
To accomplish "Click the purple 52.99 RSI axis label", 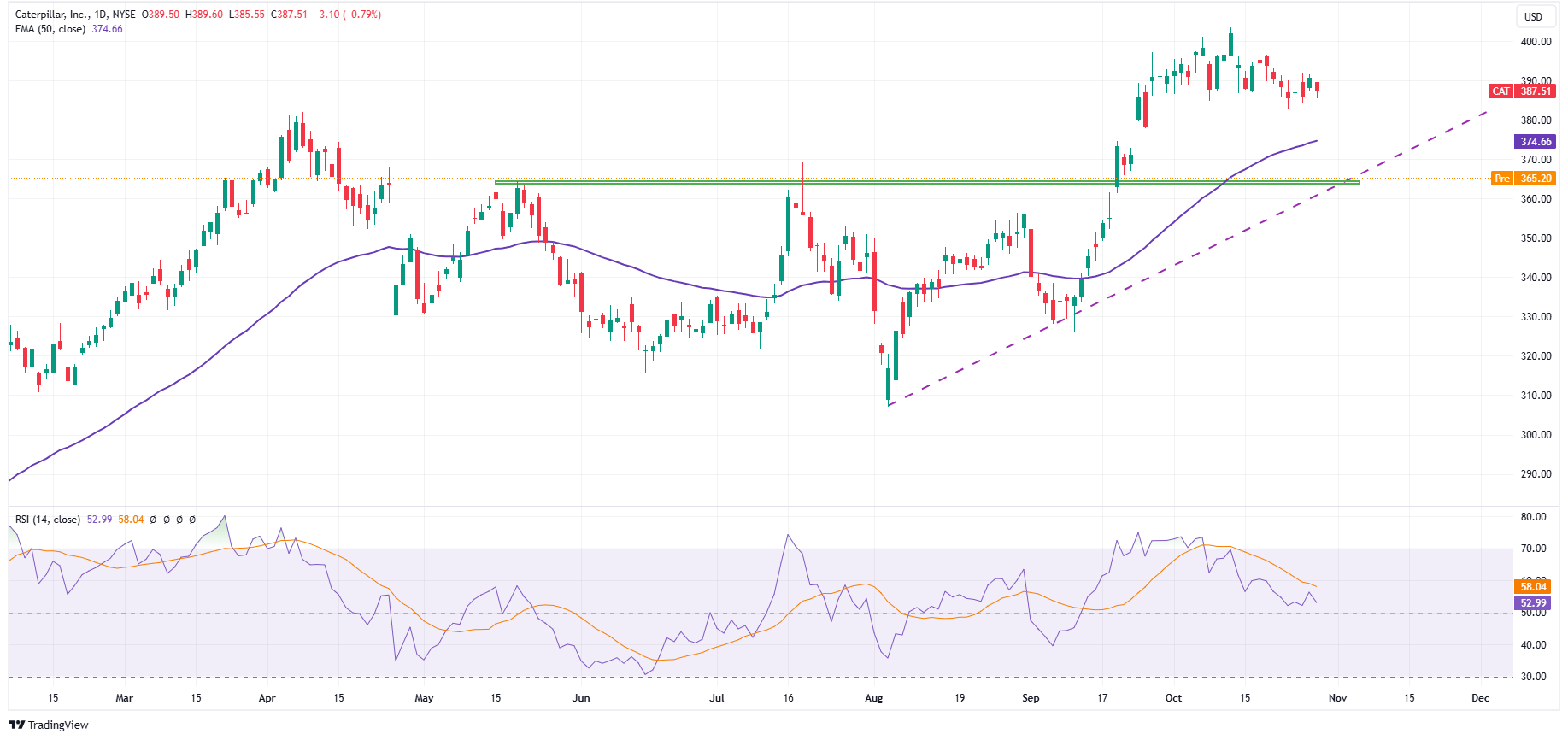I will (x=1535, y=603).
